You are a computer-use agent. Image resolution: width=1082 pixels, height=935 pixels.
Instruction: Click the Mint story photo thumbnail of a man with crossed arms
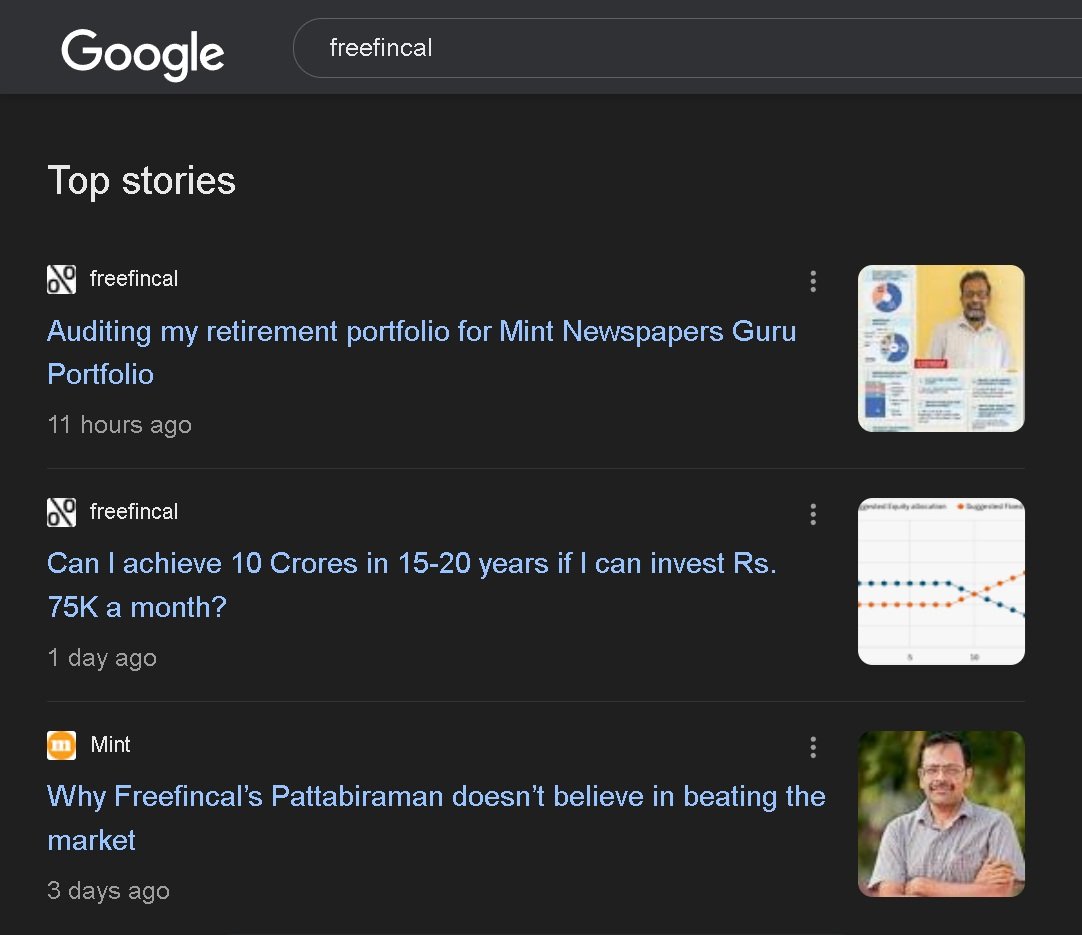click(x=941, y=814)
